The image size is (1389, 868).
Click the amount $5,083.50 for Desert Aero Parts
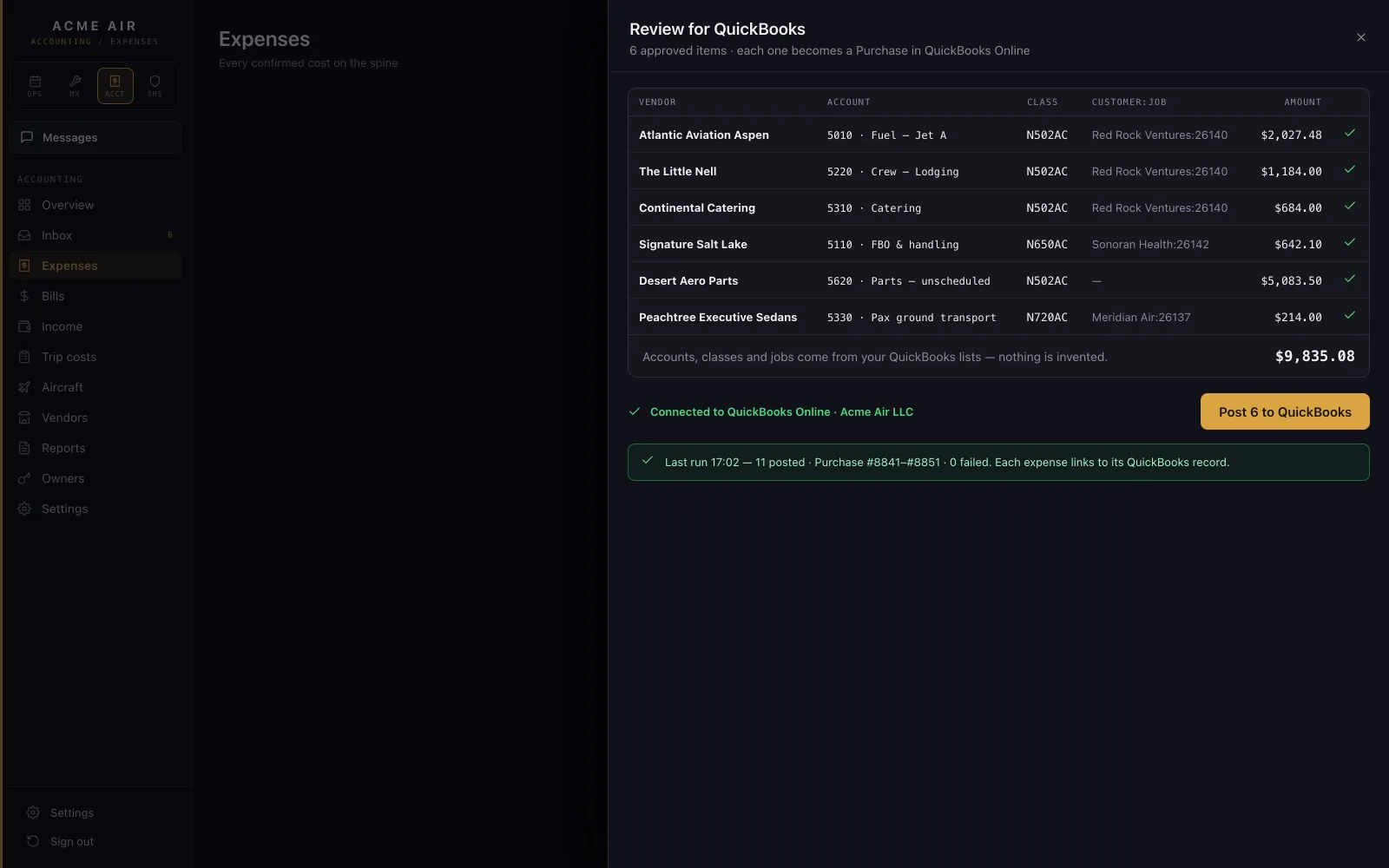tap(1291, 281)
